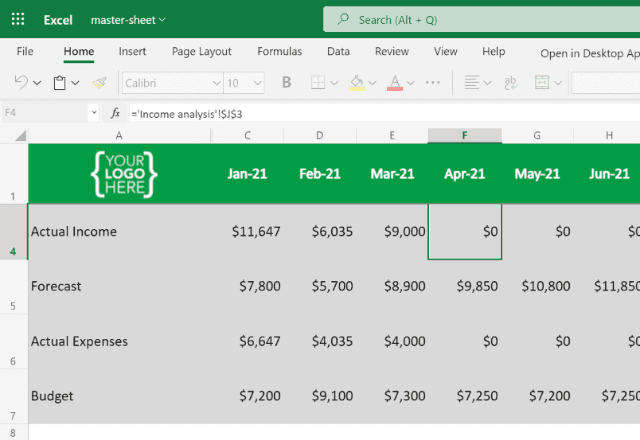Screen dimensions: 640x440
Task: Expand the undo dropdown arrow
Action: (37, 83)
